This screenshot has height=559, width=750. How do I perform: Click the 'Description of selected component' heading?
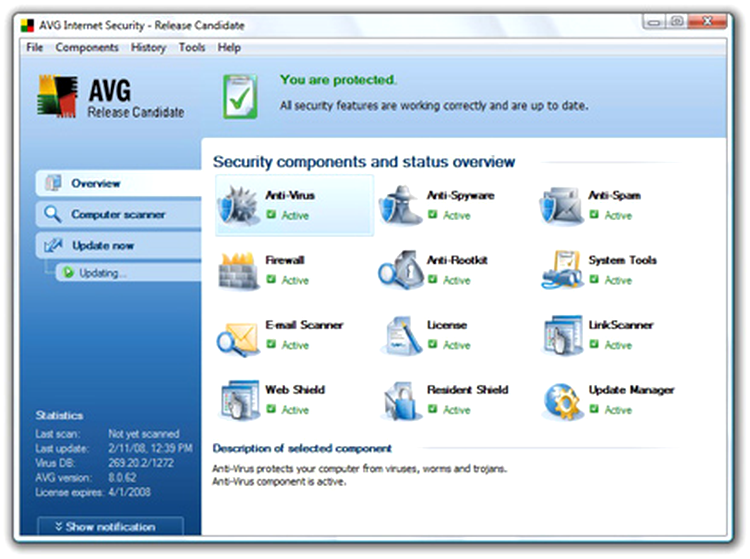pyautogui.click(x=302, y=448)
